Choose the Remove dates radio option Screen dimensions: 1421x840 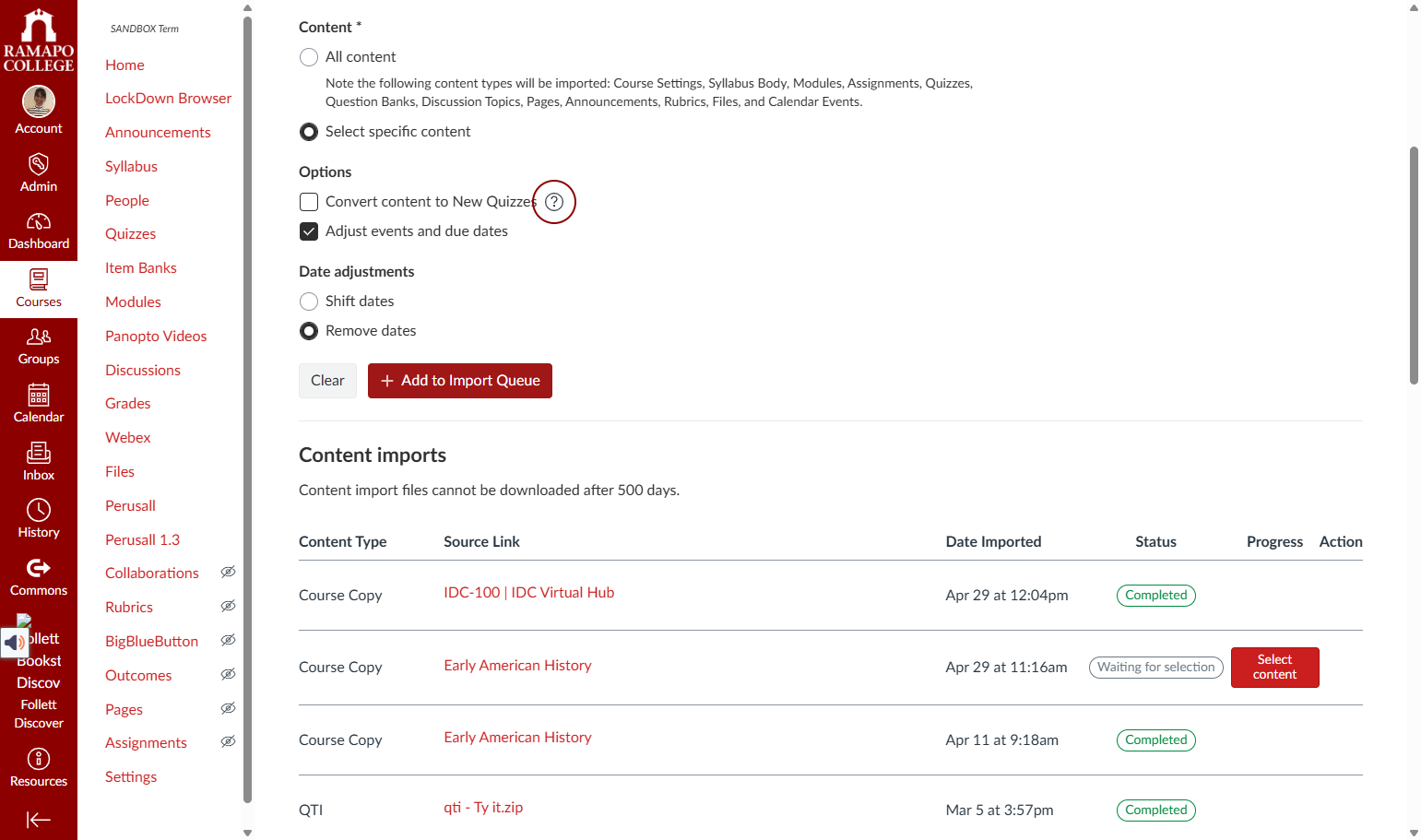pyautogui.click(x=309, y=331)
